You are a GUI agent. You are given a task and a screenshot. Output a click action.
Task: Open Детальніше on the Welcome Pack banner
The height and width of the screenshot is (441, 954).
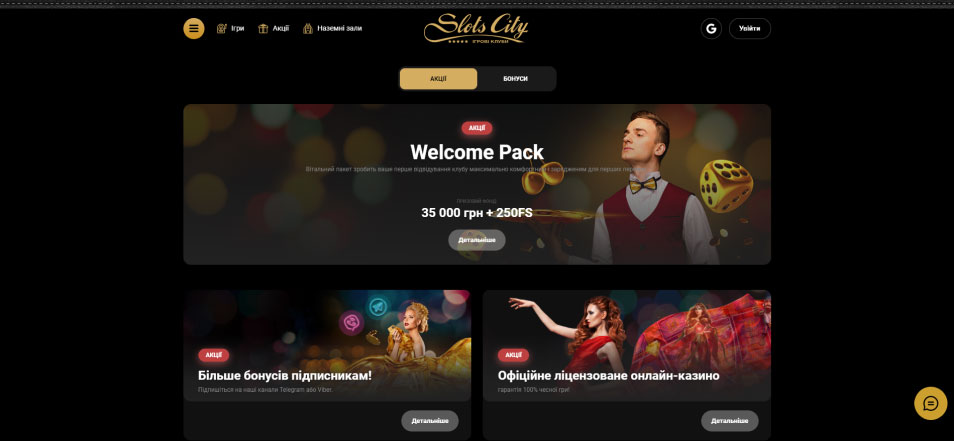pos(476,240)
